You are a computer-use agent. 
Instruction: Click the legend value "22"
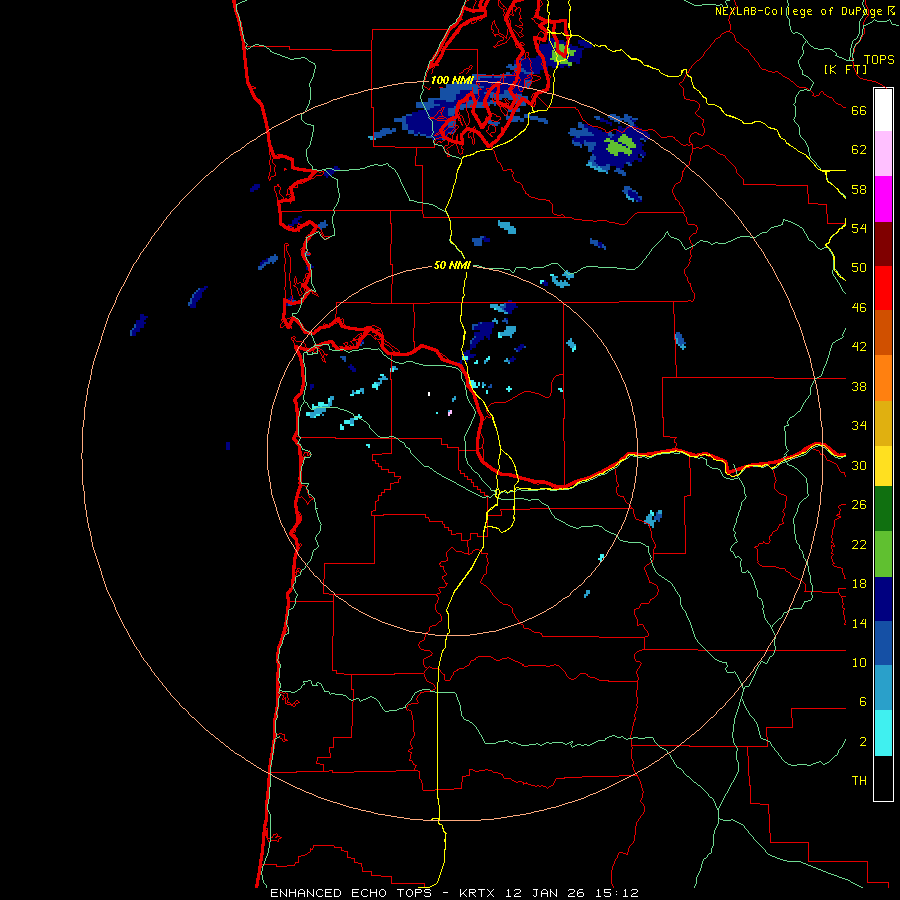click(x=859, y=544)
